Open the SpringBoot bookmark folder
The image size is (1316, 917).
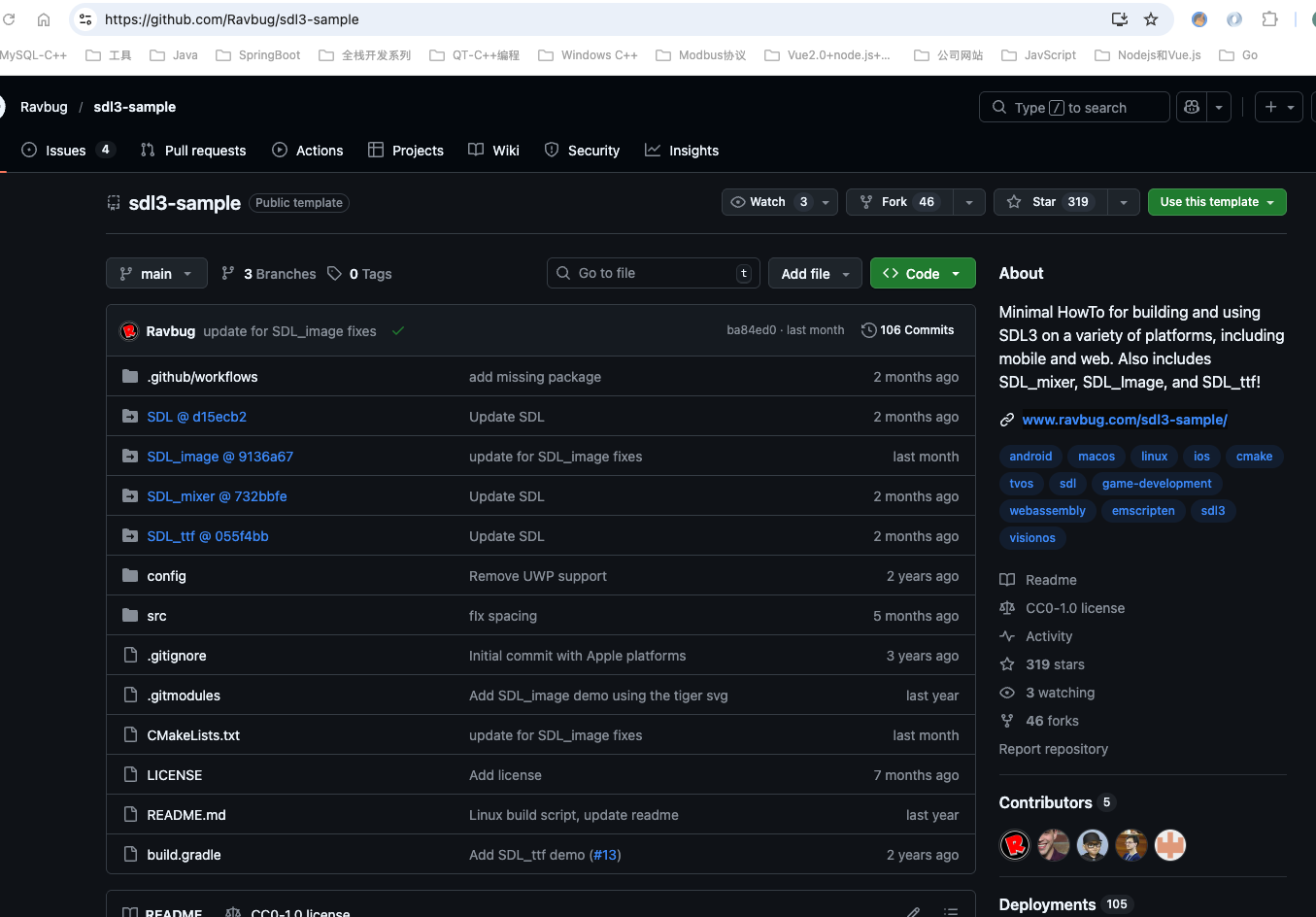point(257,55)
